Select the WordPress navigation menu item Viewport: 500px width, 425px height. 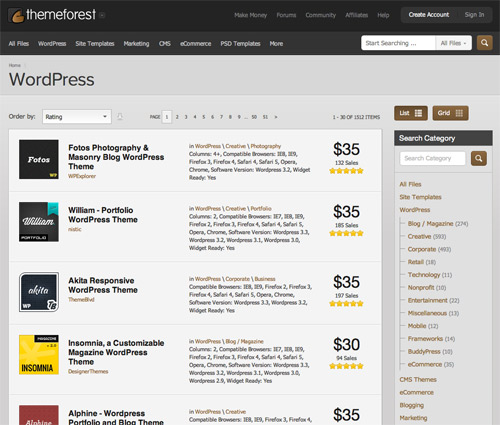coord(52,44)
